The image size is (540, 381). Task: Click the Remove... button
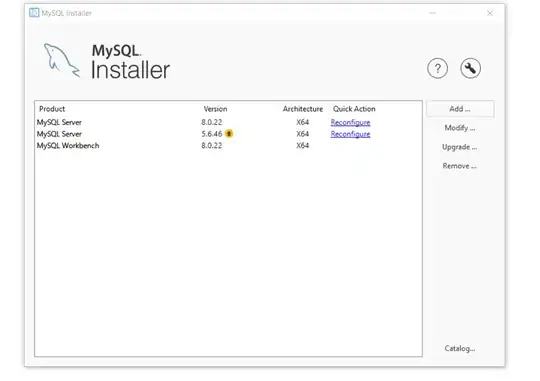460,166
